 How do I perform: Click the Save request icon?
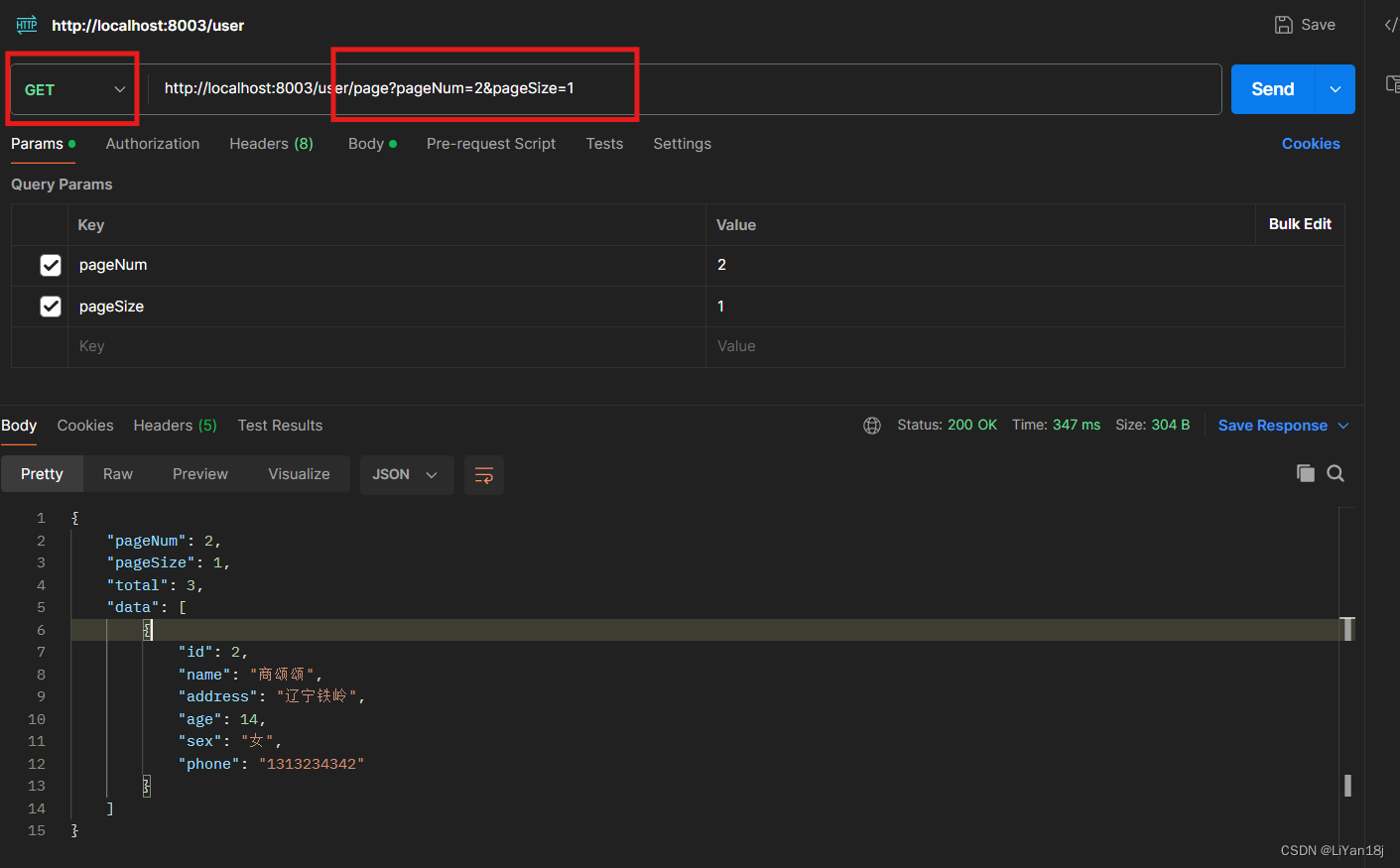[x=1282, y=24]
